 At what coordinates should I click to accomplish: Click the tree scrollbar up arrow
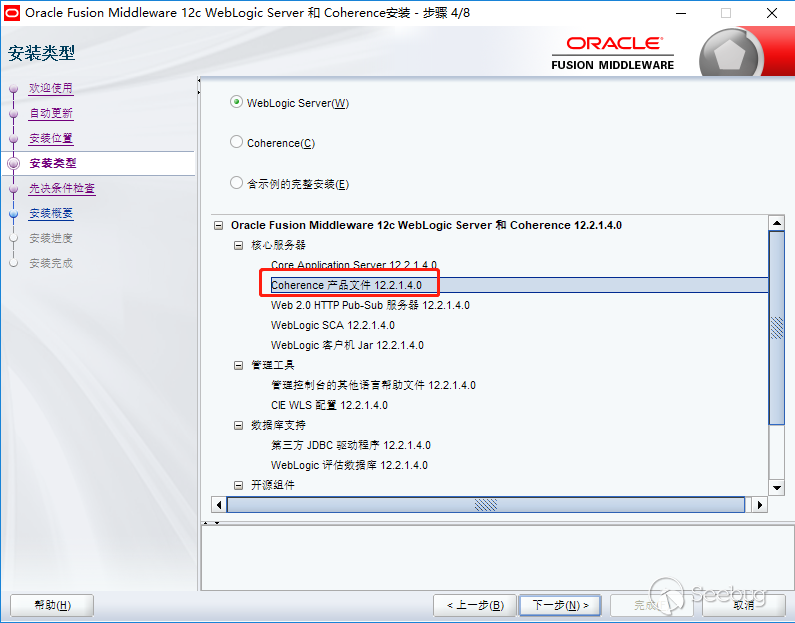[777, 223]
